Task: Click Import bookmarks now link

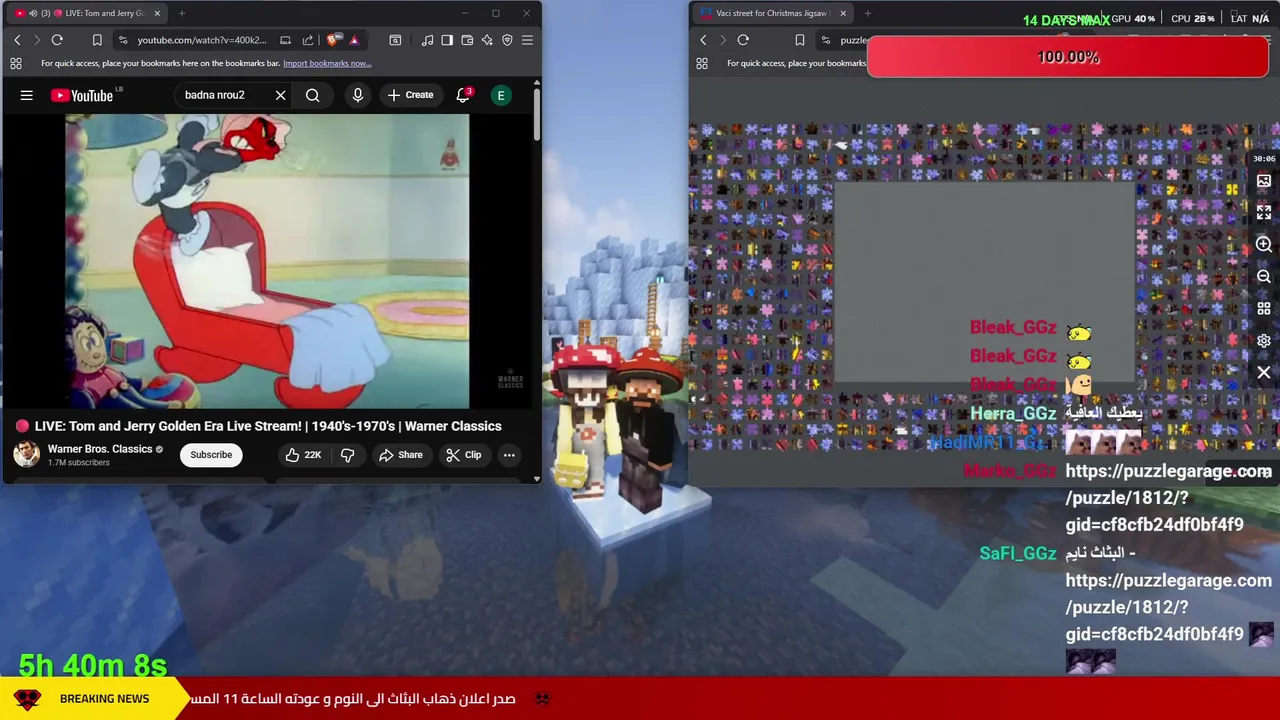Action: [327, 63]
